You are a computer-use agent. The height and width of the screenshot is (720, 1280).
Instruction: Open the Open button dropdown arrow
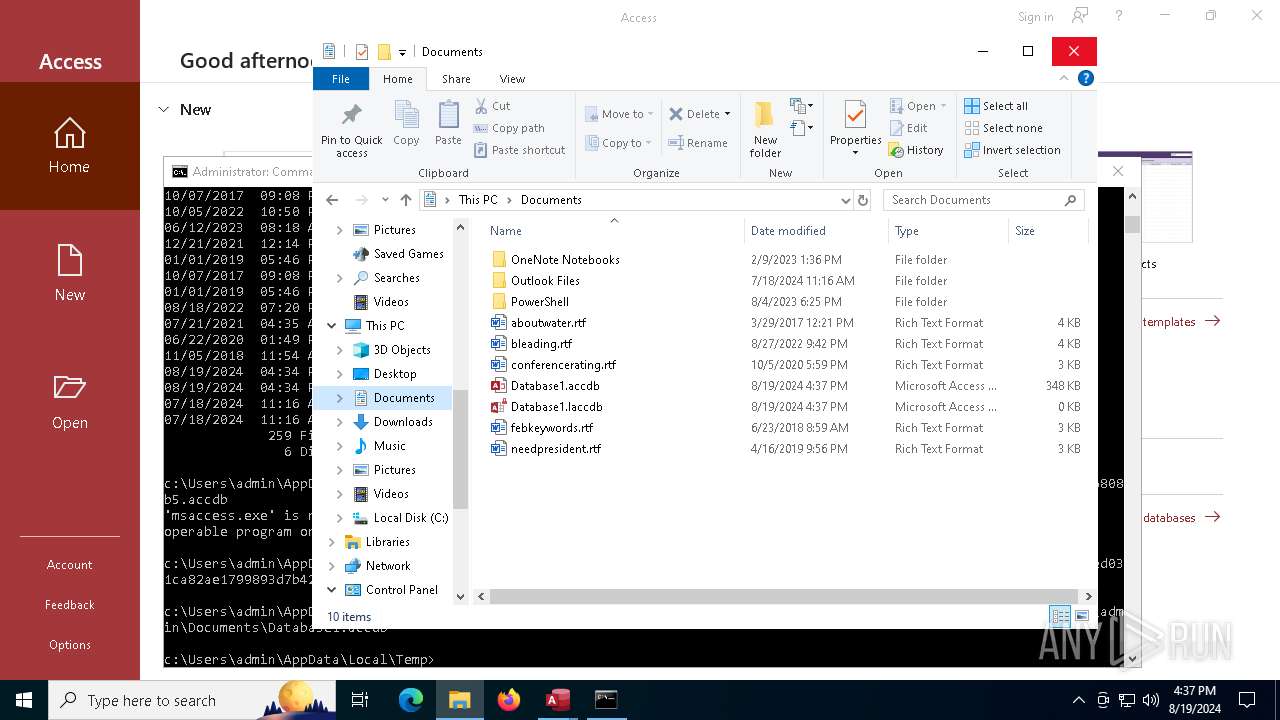(x=943, y=106)
